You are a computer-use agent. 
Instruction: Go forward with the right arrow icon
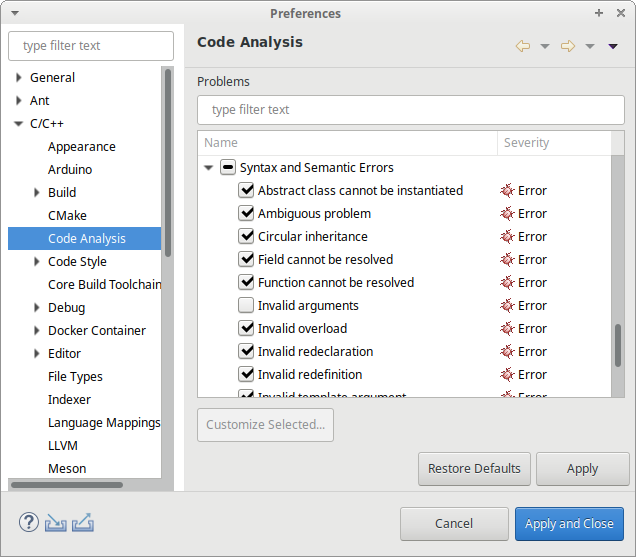(568, 46)
